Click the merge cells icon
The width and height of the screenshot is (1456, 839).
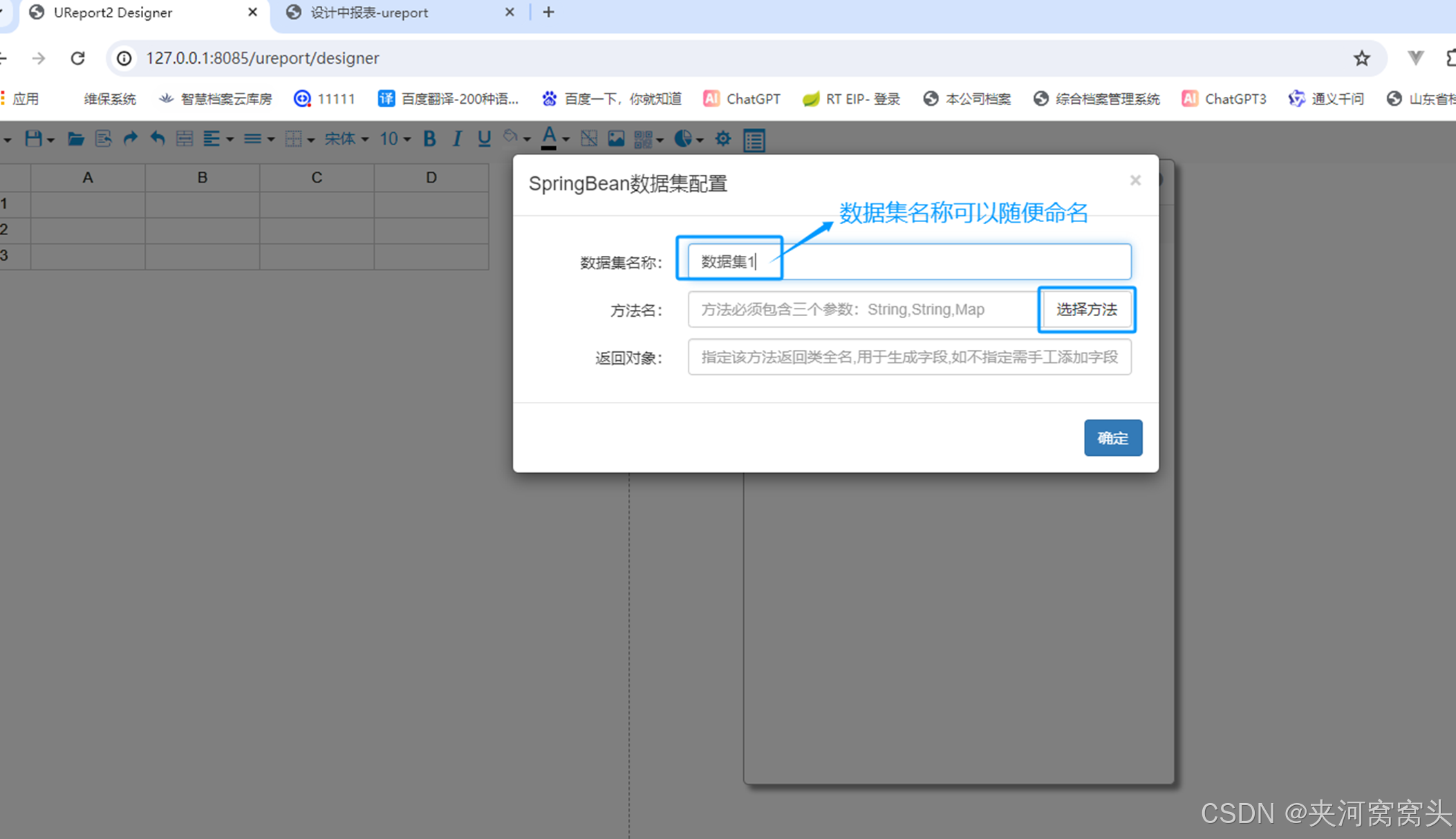(x=185, y=139)
